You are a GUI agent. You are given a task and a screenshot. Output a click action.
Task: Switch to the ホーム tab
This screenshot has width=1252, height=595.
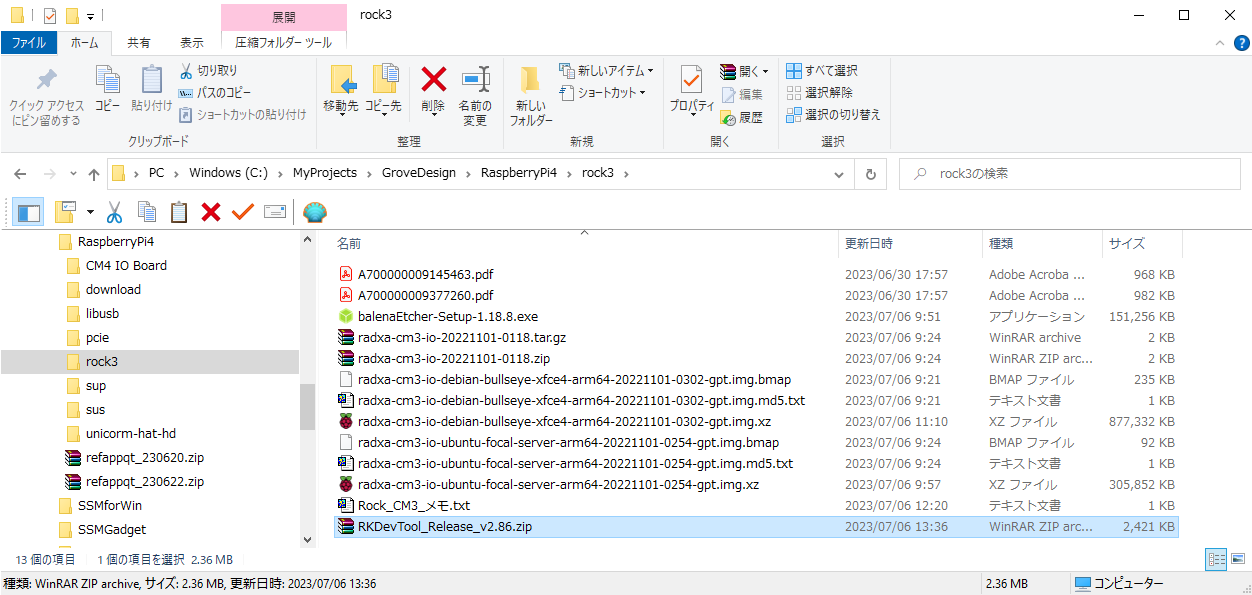click(x=85, y=43)
